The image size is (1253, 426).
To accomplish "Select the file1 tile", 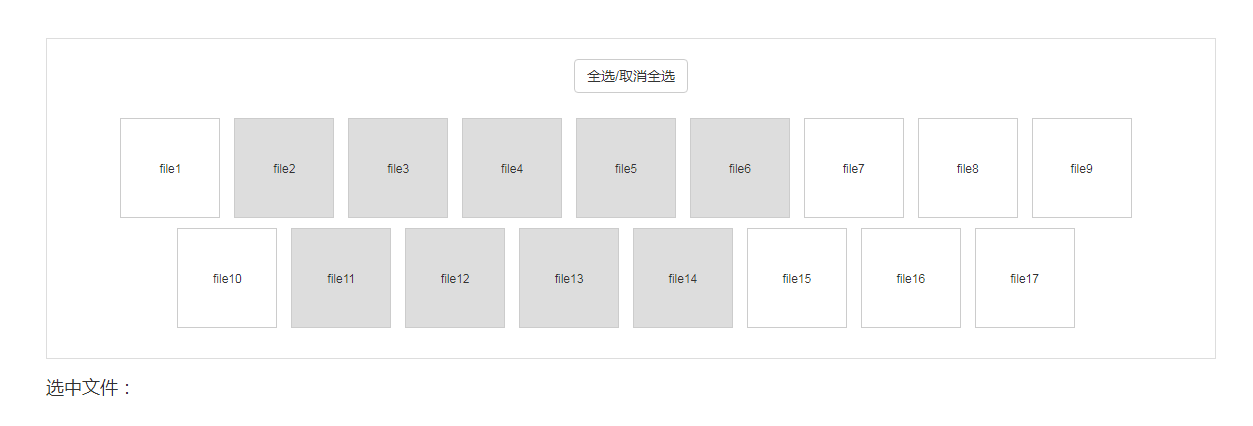I will click(170, 168).
